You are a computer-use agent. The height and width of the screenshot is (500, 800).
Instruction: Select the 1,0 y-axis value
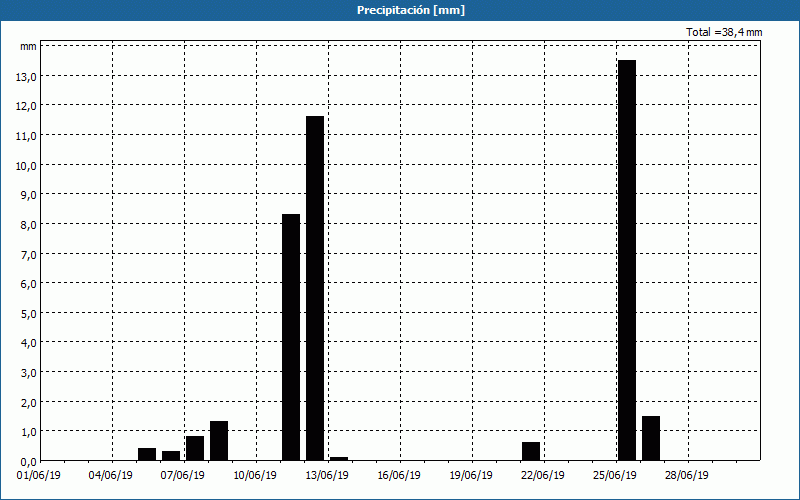[28, 432]
